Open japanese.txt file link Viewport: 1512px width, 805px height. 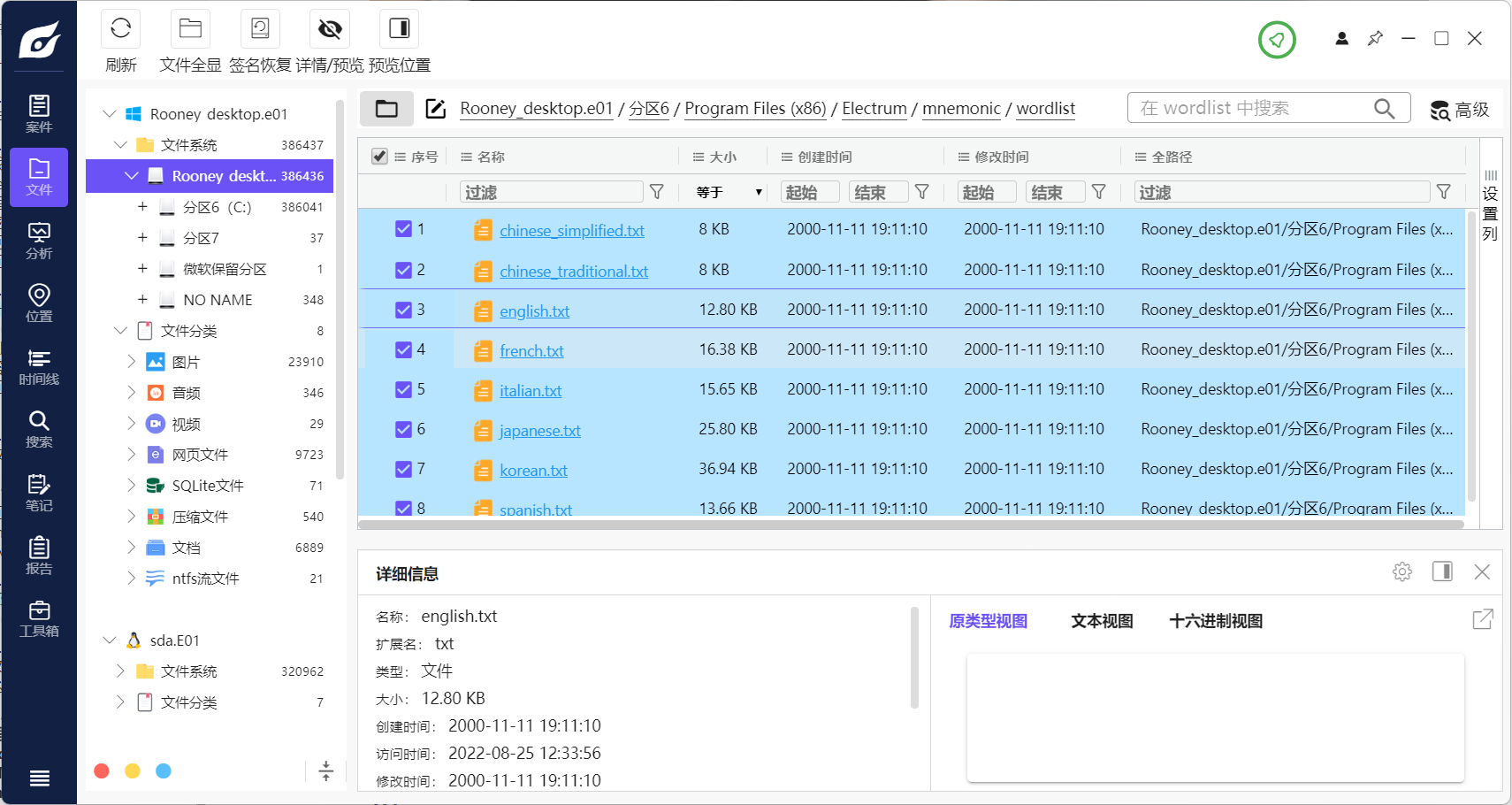point(539,431)
